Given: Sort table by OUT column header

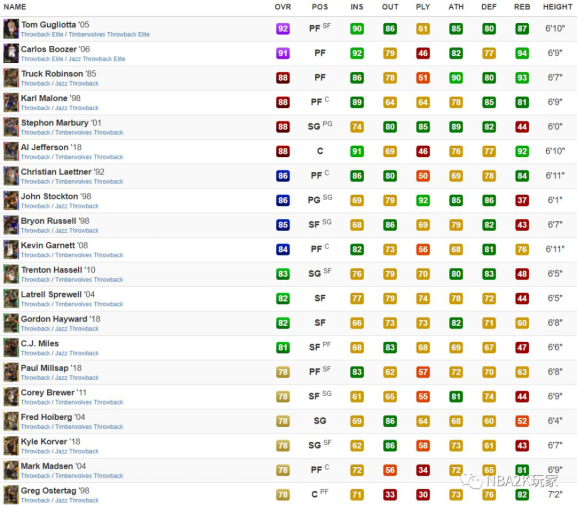Looking at the screenshot, I should click(x=390, y=7).
